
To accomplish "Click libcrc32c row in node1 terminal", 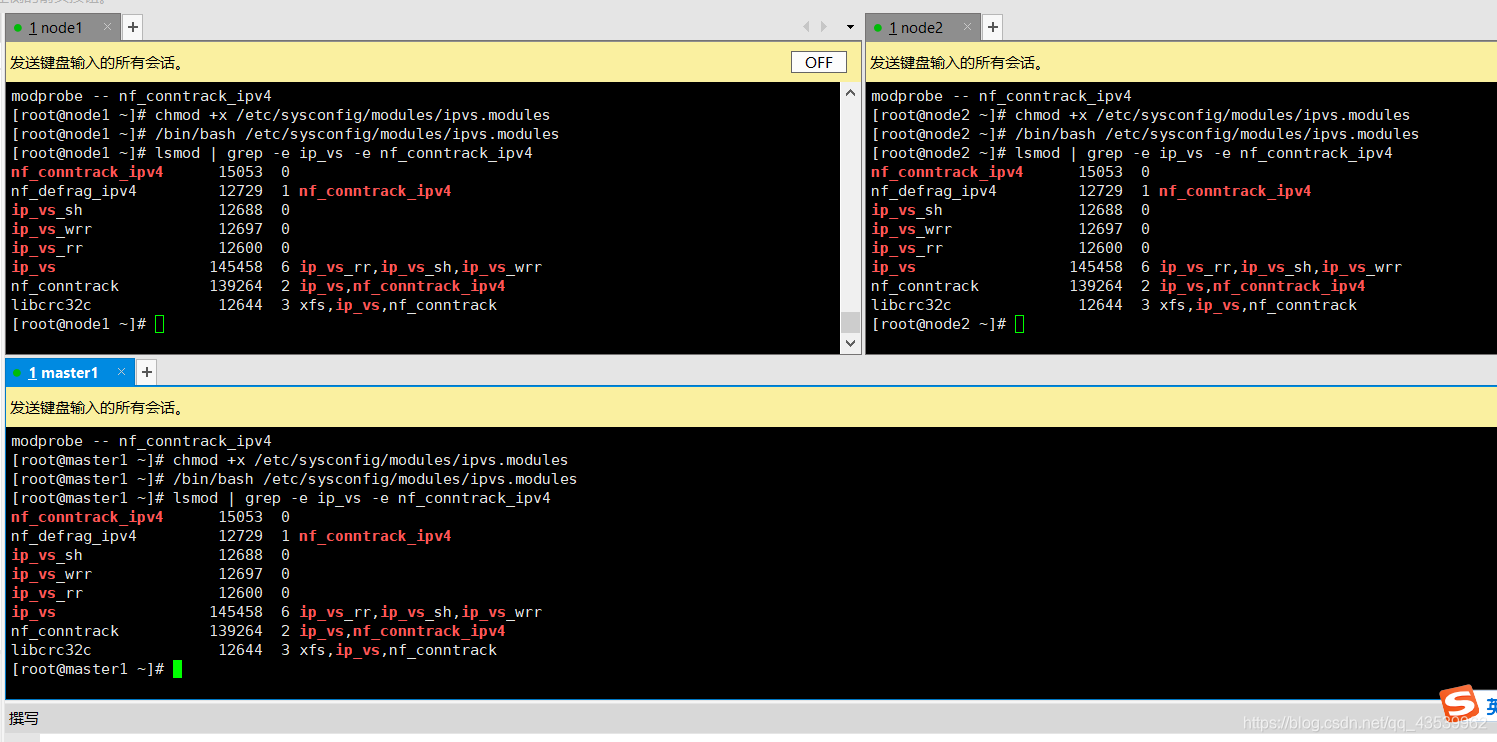I will (254, 305).
